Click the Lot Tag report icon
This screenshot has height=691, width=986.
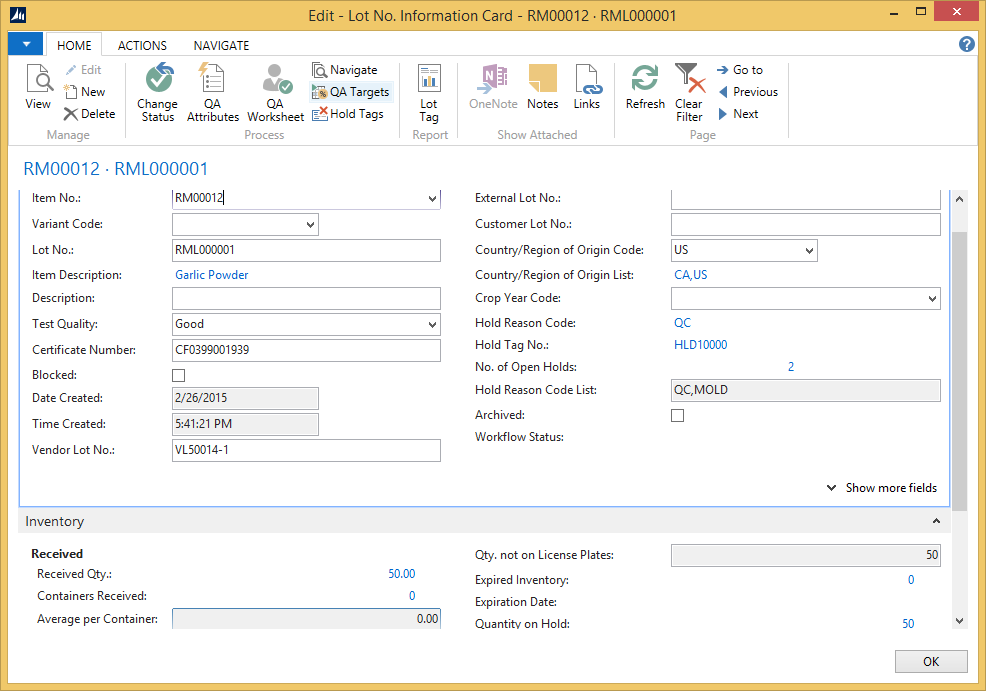(x=429, y=91)
